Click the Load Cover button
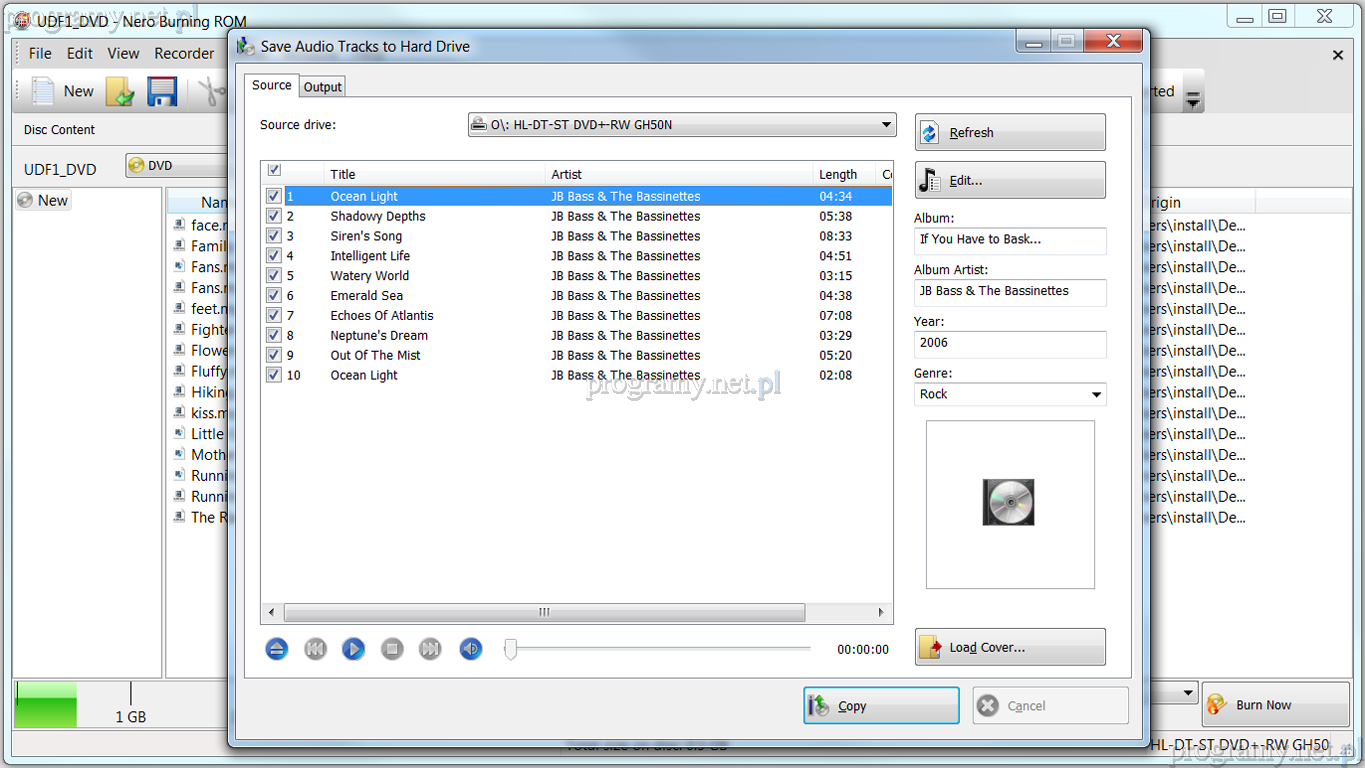This screenshot has height=768, width=1365. coord(1009,647)
